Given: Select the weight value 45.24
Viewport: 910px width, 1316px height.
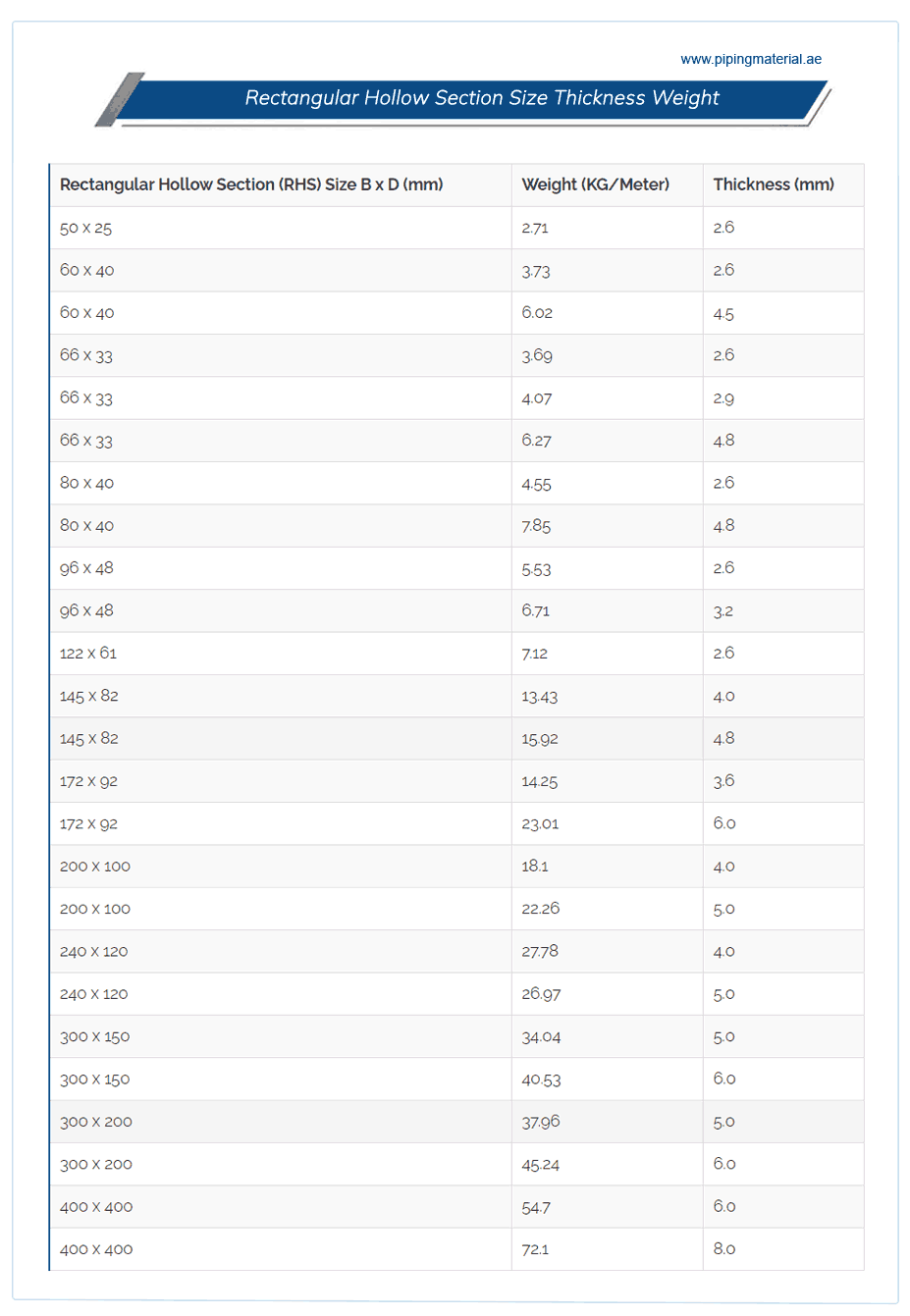Looking at the screenshot, I should [541, 1164].
